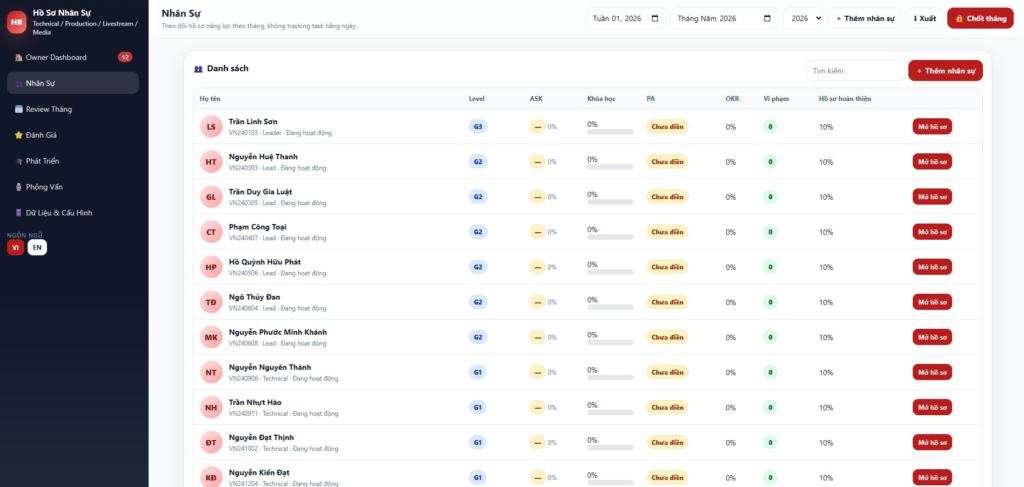The width and height of the screenshot is (1024, 487).
Task: Click the Tìm kiếm search field
Action: pos(855,71)
